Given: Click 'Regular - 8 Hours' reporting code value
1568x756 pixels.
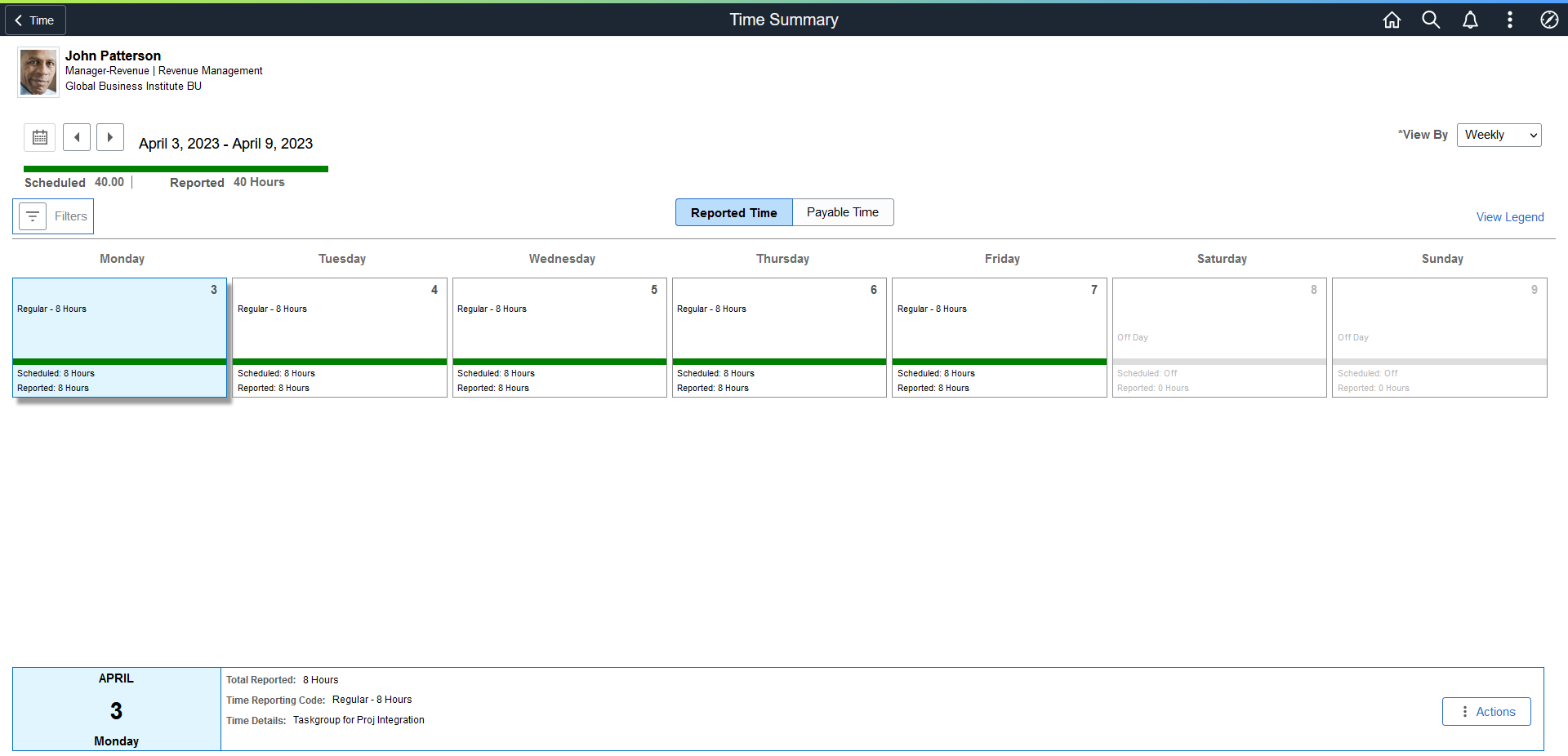Looking at the screenshot, I should [x=372, y=700].
